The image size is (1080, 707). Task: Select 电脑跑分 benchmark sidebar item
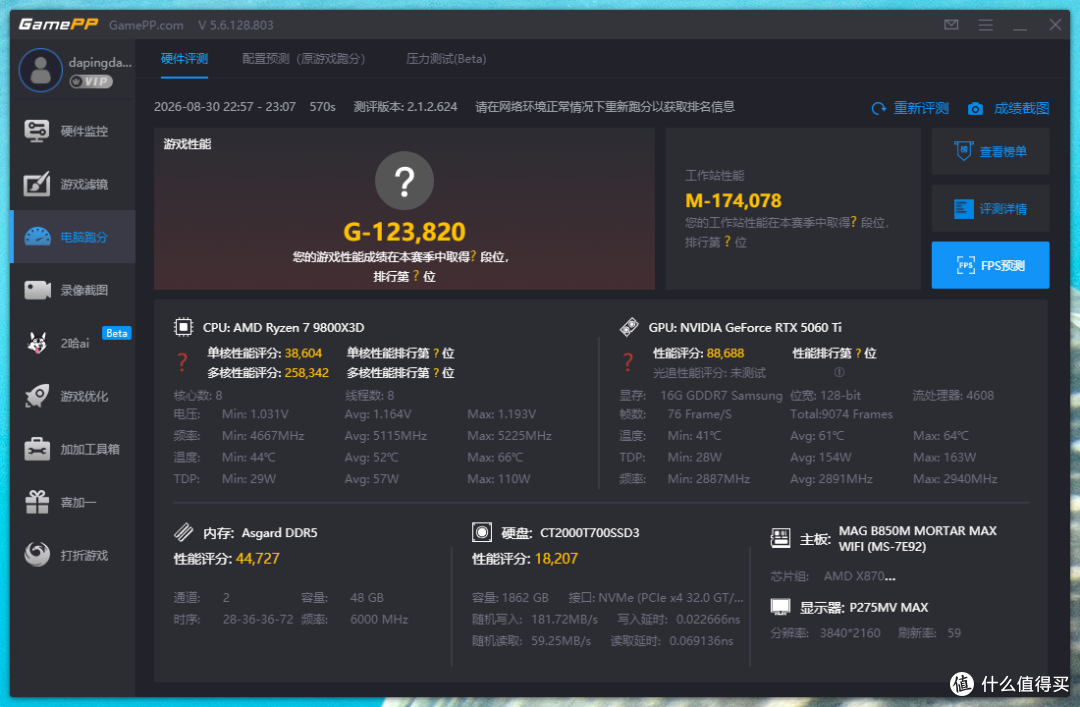click(x=72, y=237)
